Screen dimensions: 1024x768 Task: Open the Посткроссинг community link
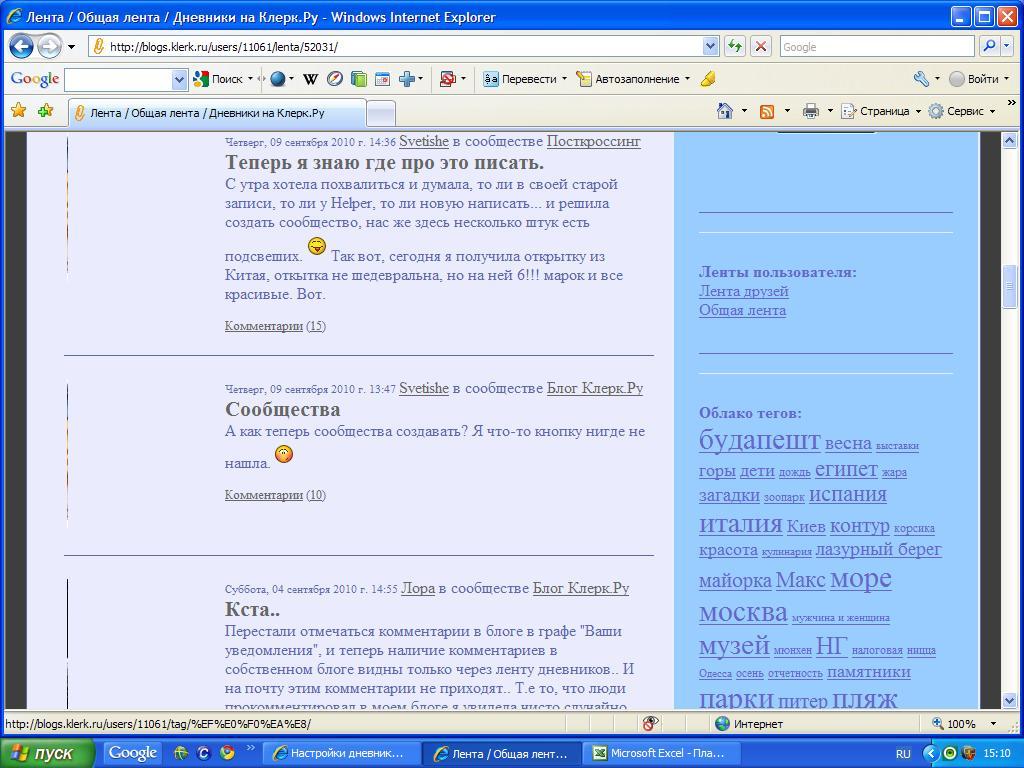pos(593,141)
